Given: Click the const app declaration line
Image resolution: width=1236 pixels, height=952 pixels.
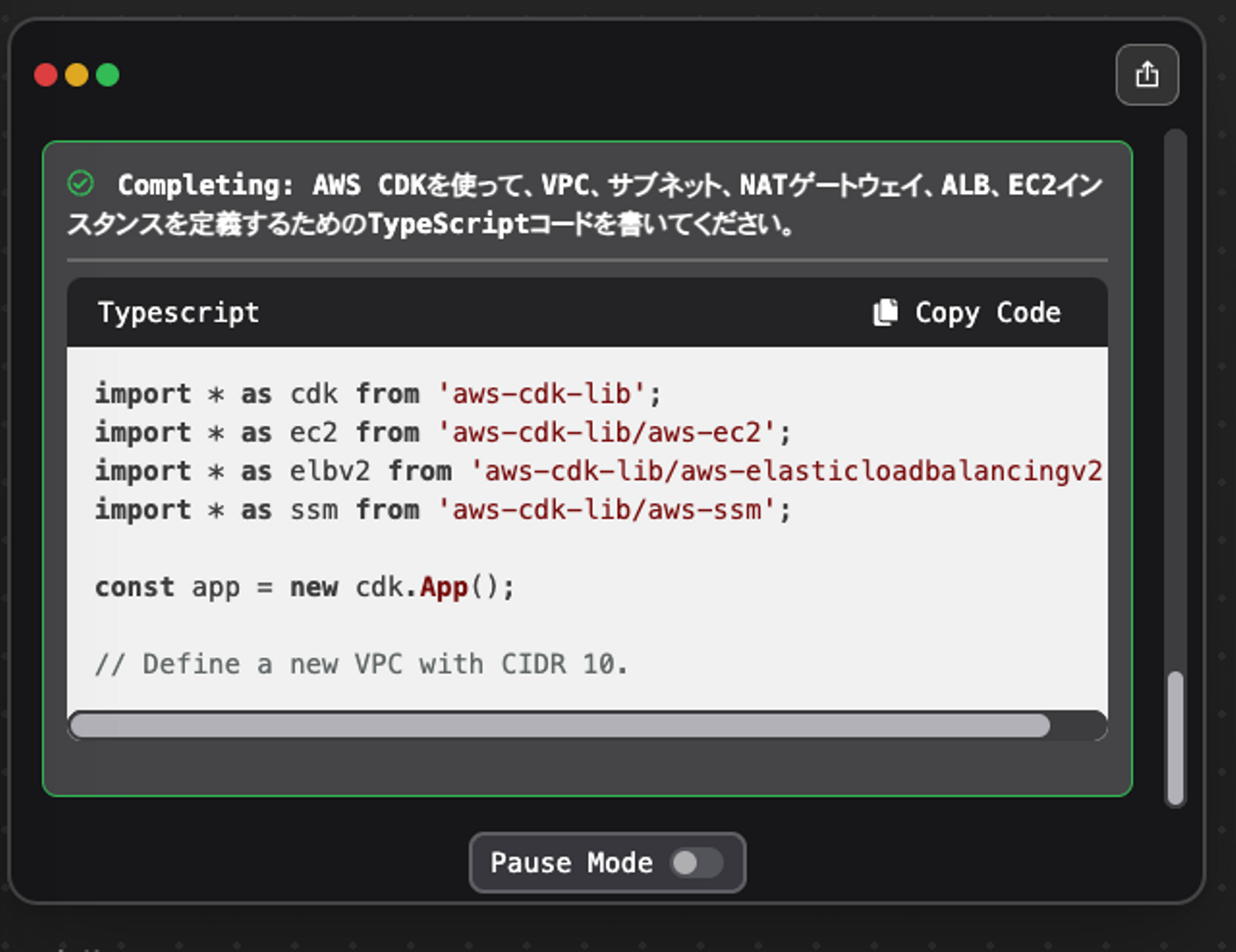Looking at the screenshot, I should (x=304, y=587).
